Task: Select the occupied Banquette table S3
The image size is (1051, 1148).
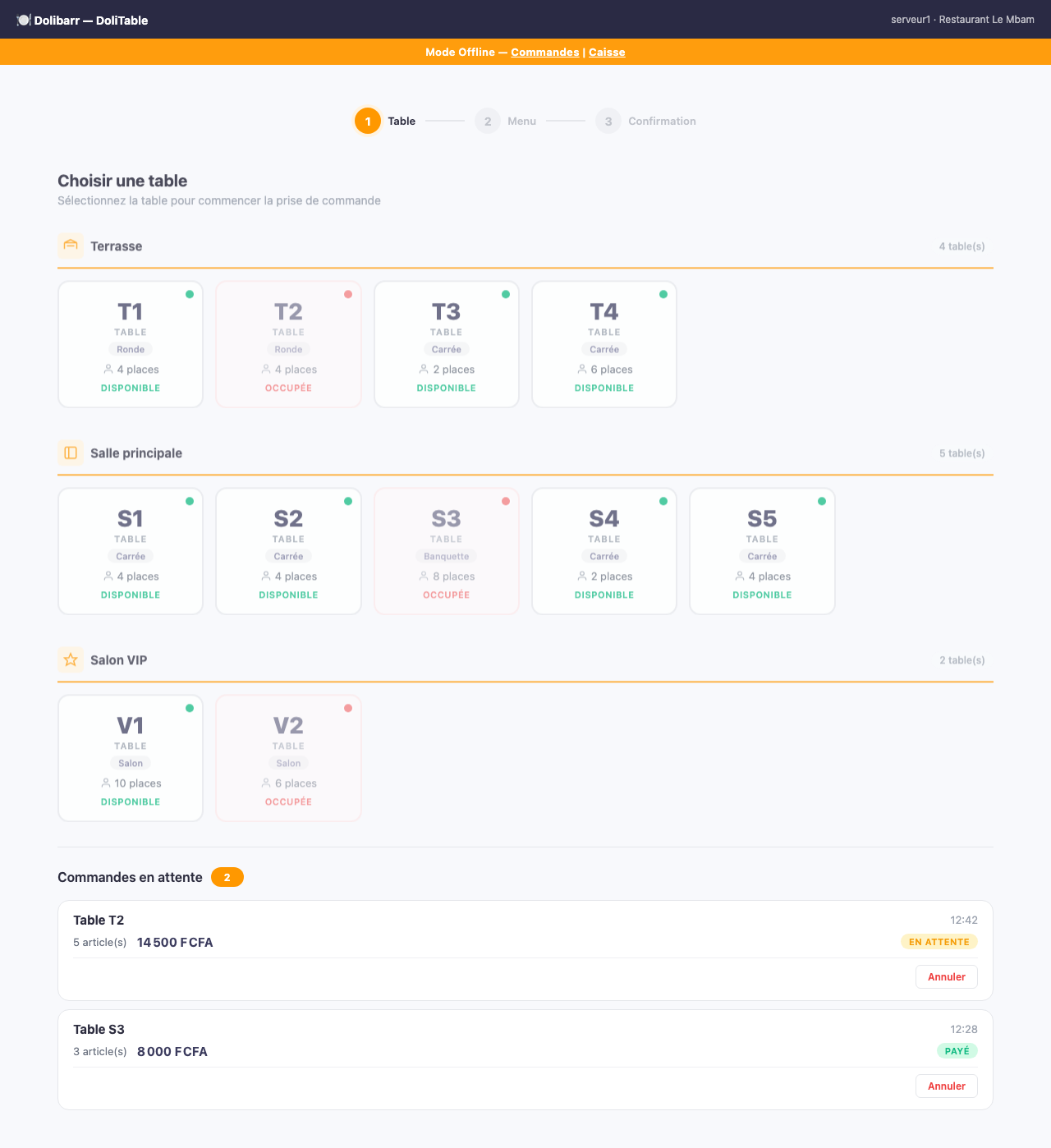Action: [447, 551]
